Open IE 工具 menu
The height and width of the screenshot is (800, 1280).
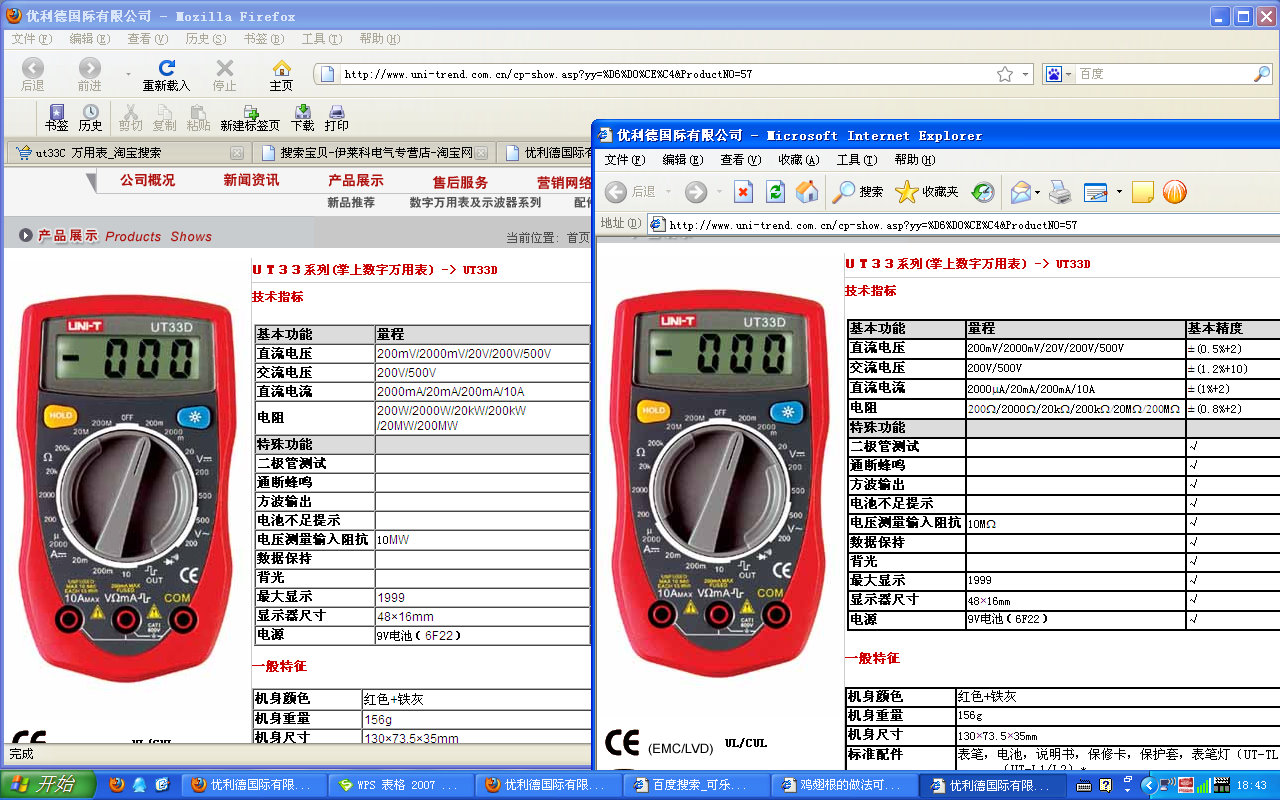coord(856,160)
